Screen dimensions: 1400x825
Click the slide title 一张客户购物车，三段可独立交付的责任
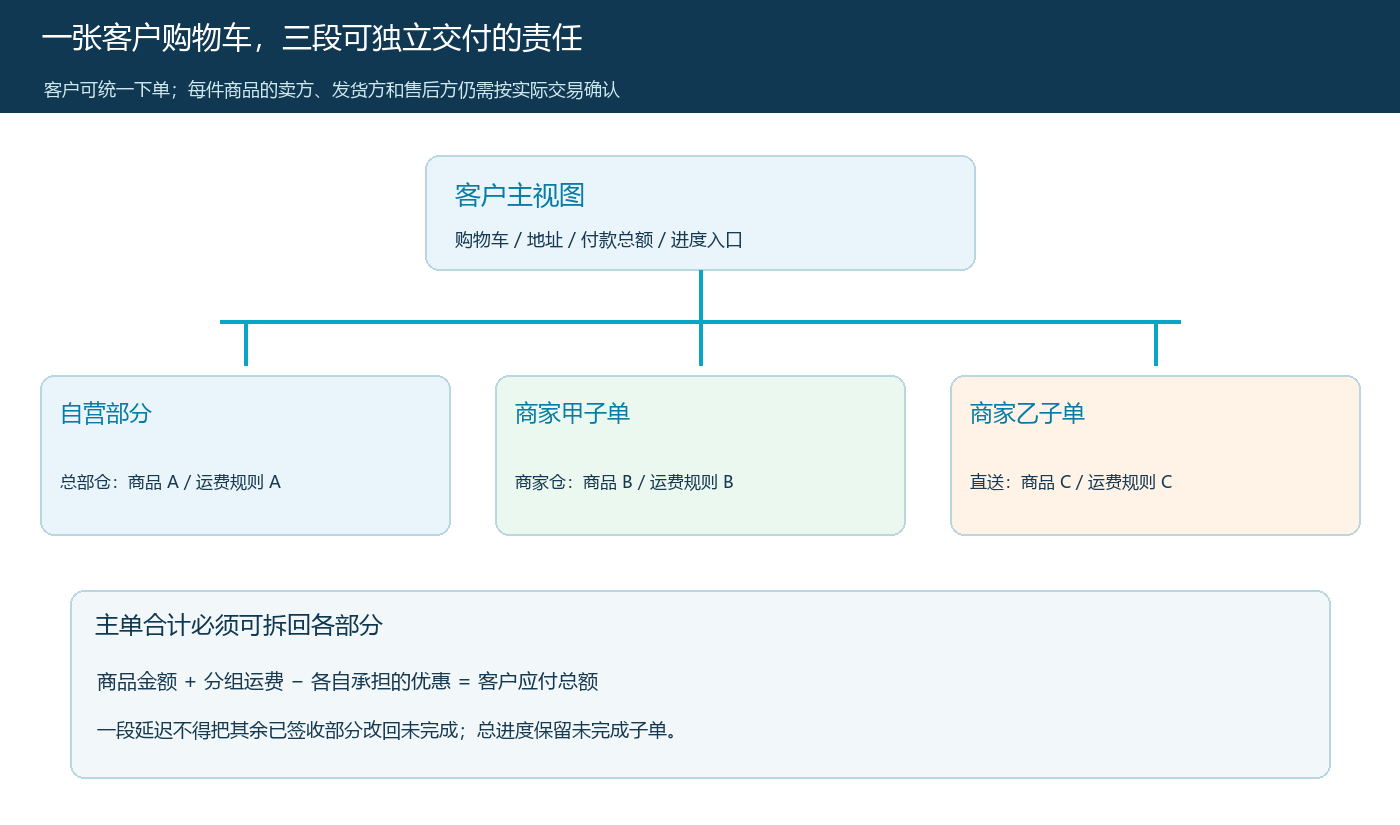coord(312,39)
